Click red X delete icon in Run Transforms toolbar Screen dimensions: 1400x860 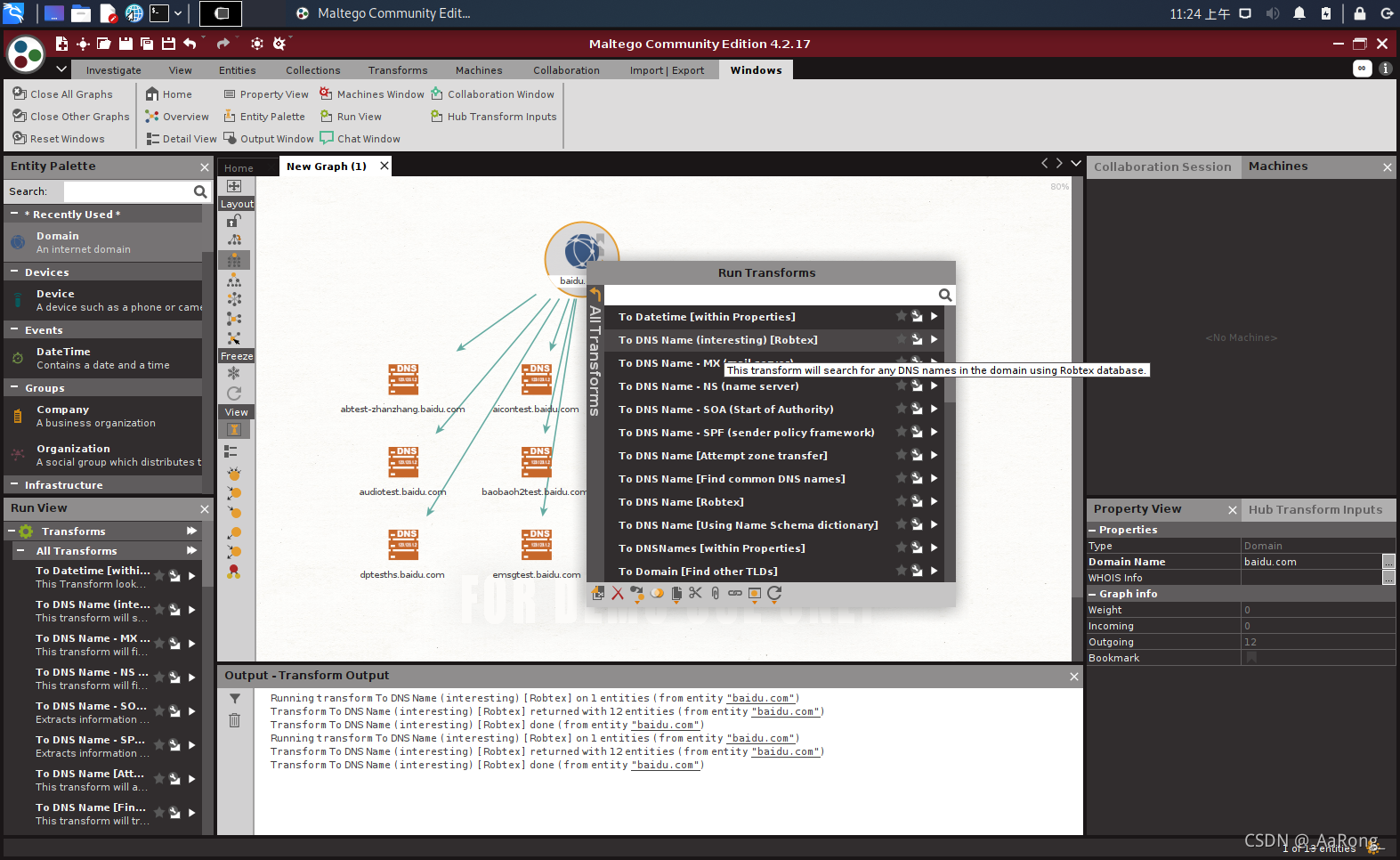(618, 593)
